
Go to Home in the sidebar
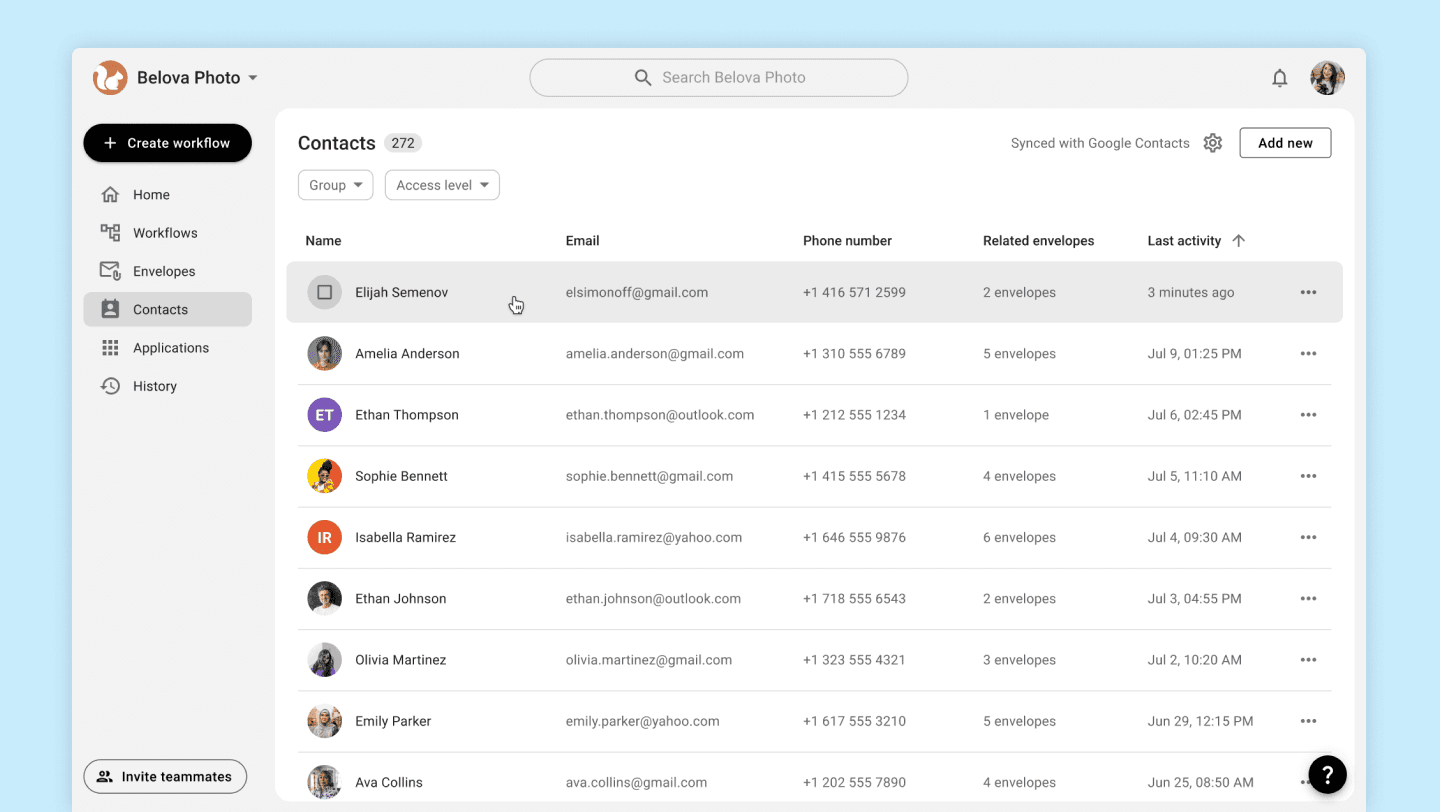tap(167, 195)
